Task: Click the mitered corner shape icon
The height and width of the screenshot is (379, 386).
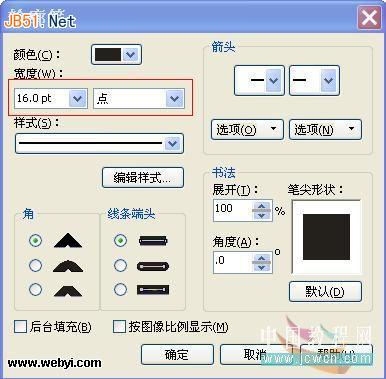Action: [68, 240]
